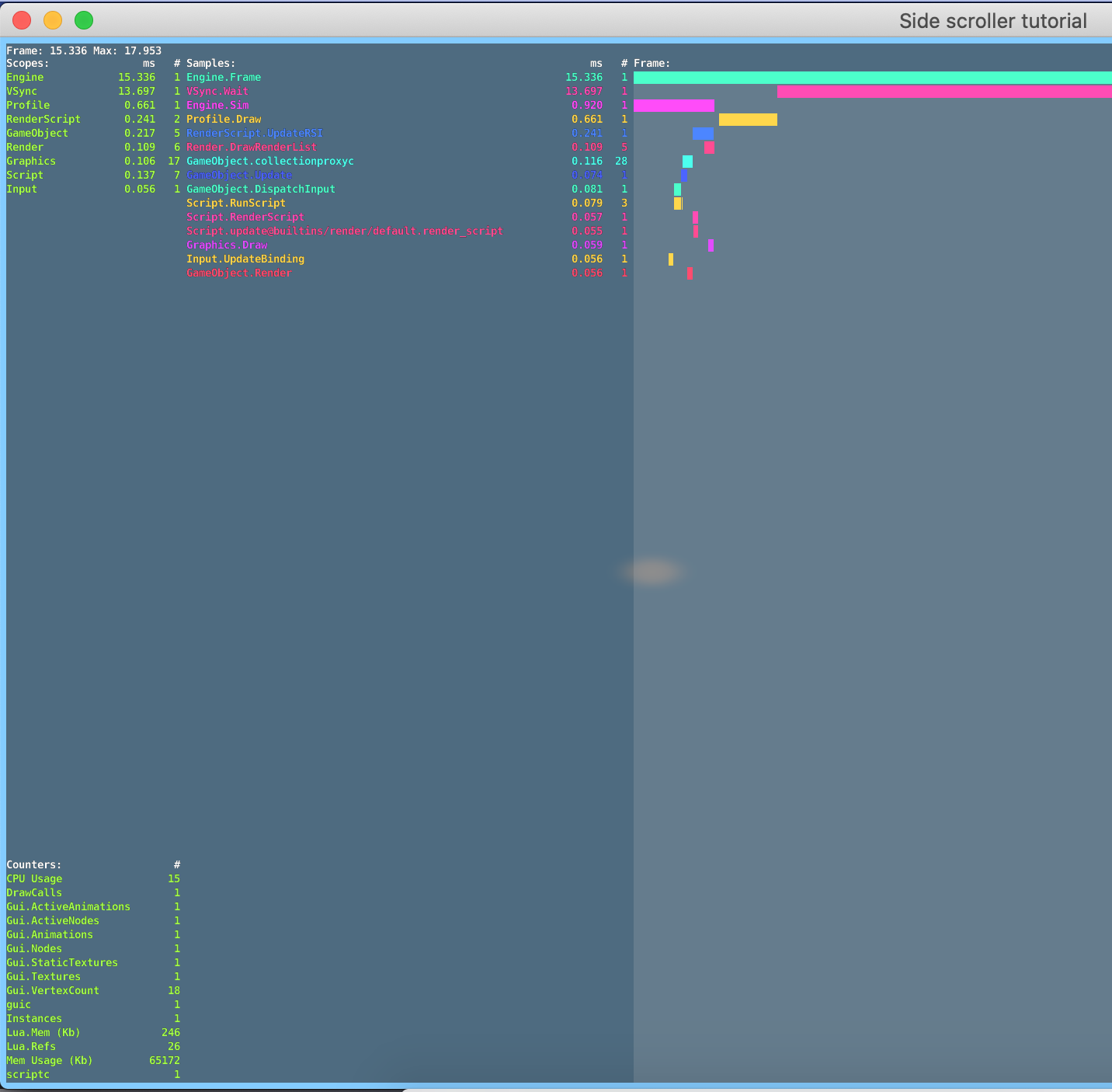Click the Mem Usage (Kb) counter
This screenshot has width=1112, height=1092.
tap(49, 1060)
